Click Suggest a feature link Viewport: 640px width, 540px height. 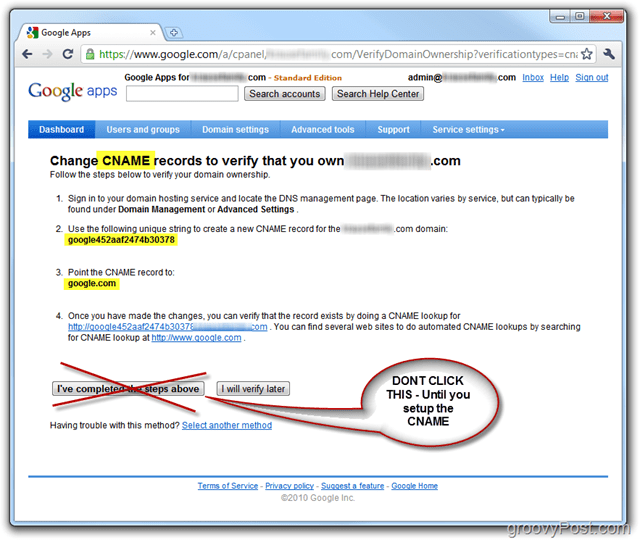pyautogui.click(x=353, y=486)
